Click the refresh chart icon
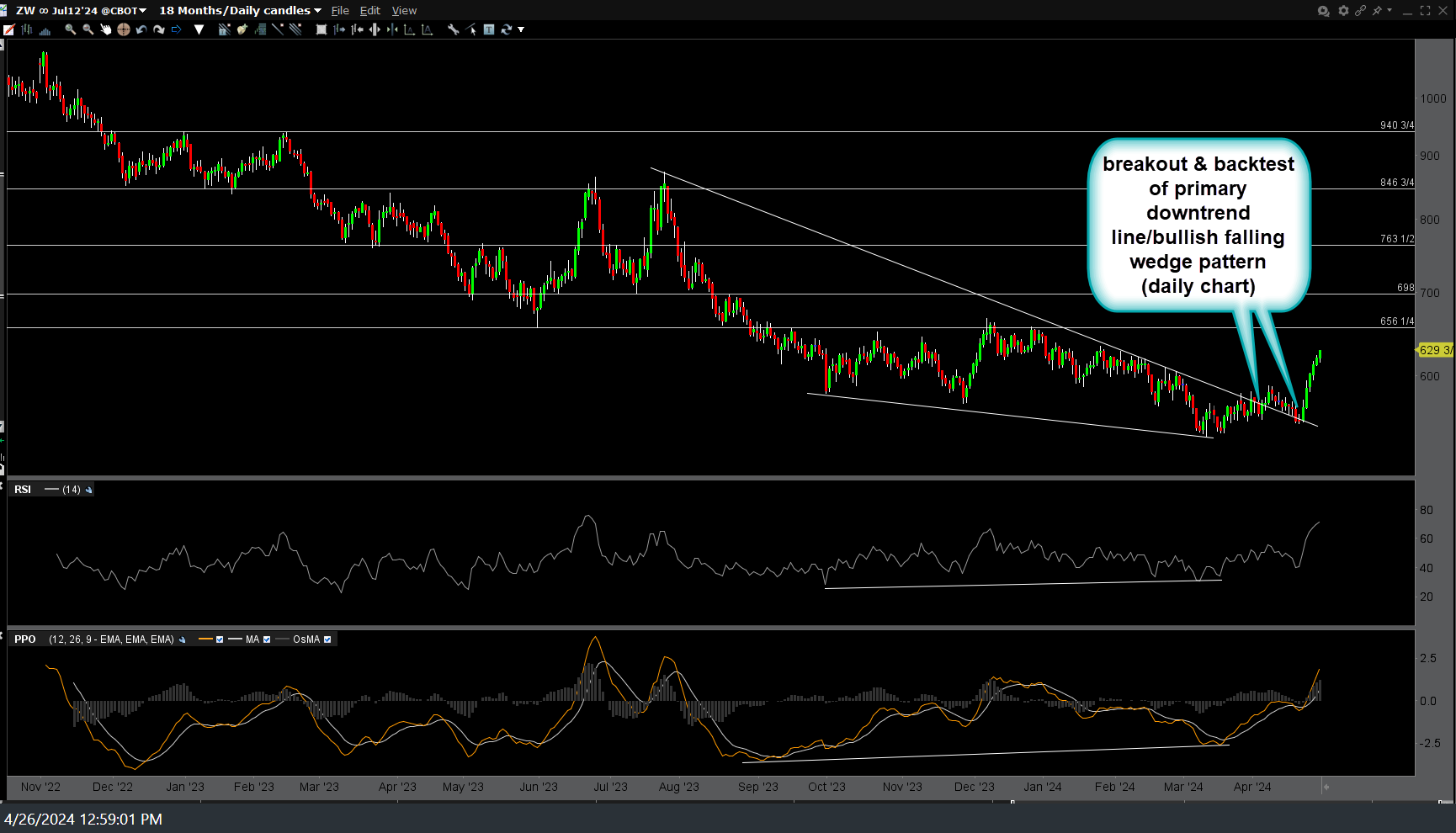Viewport: 1456px width, 833px height. [x=506, y=29]
